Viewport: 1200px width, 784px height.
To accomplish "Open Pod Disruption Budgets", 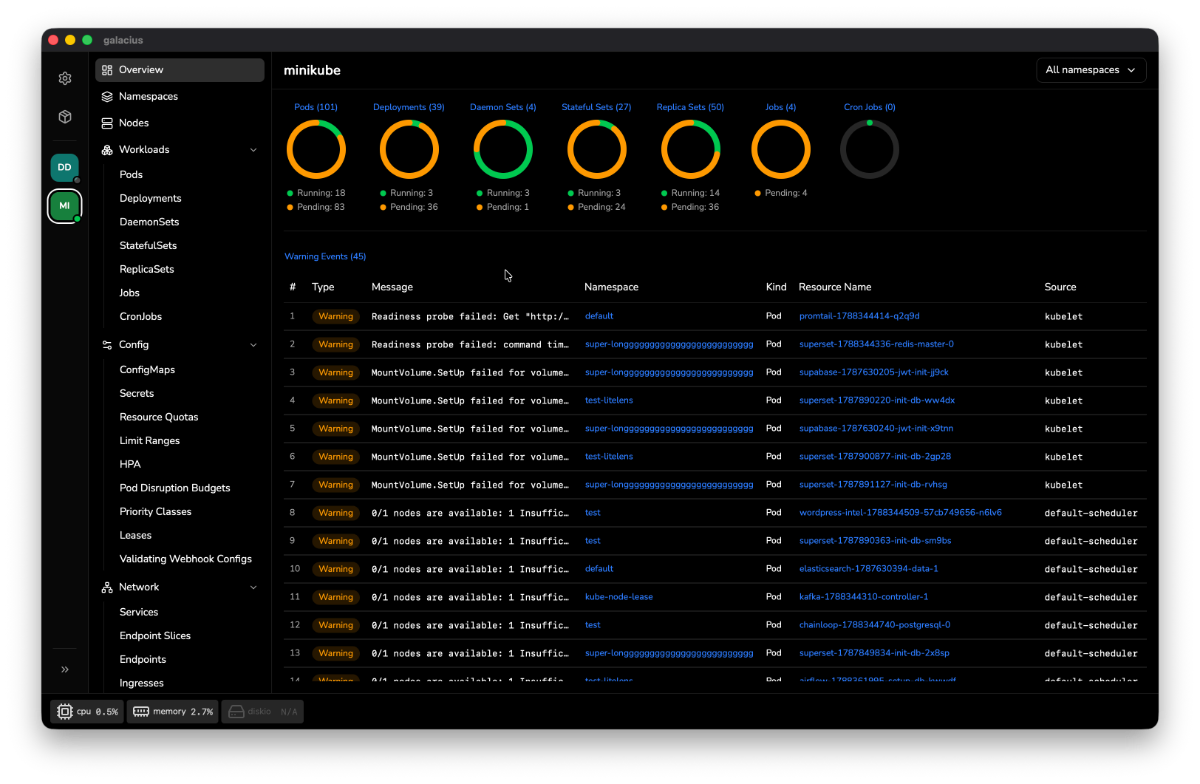I will pos(175,488).
